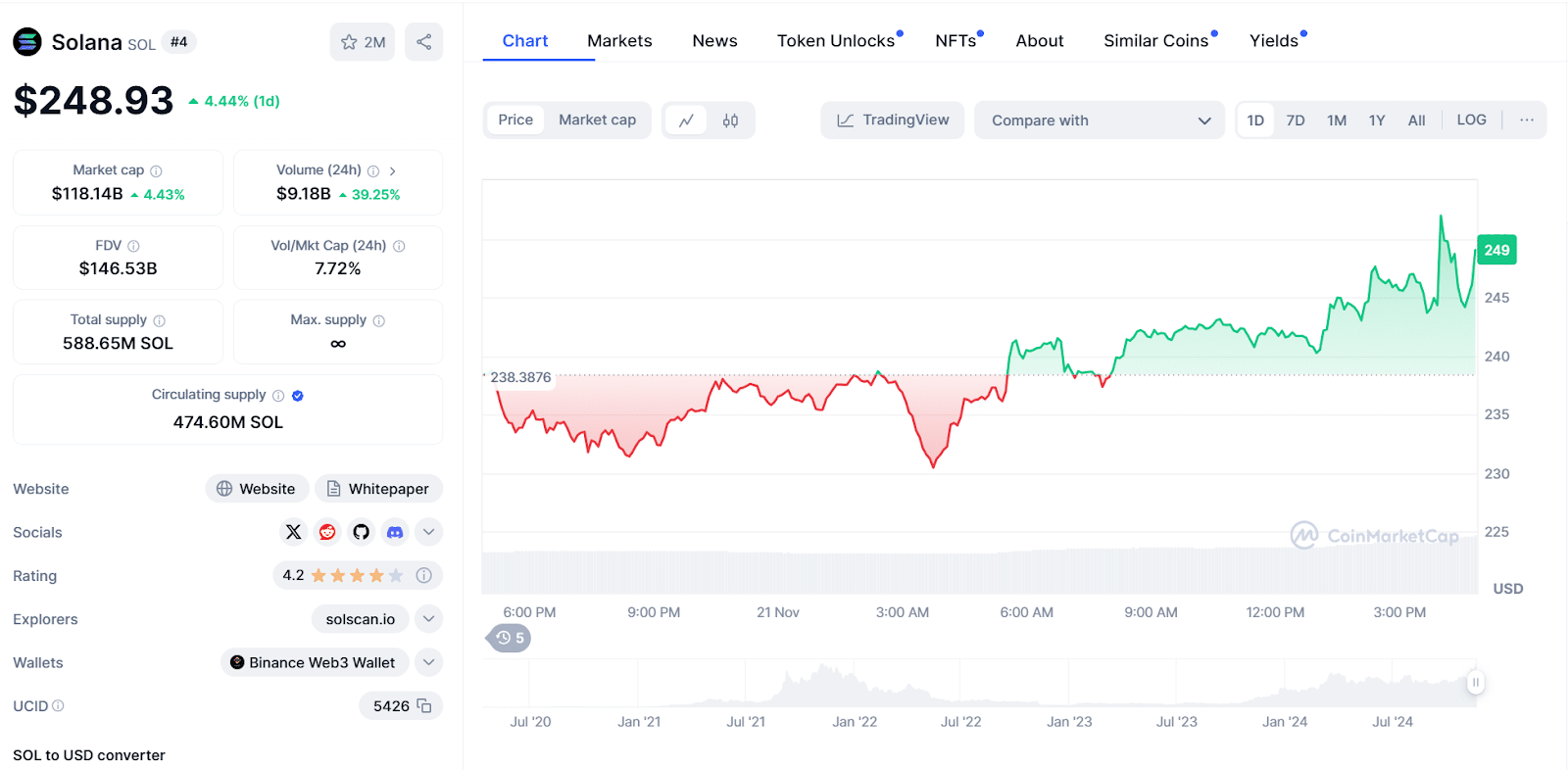Viewport: 1568px width, 770px height.
Task: Click the 474.60M SOL supply value
Action: point(228,422)
